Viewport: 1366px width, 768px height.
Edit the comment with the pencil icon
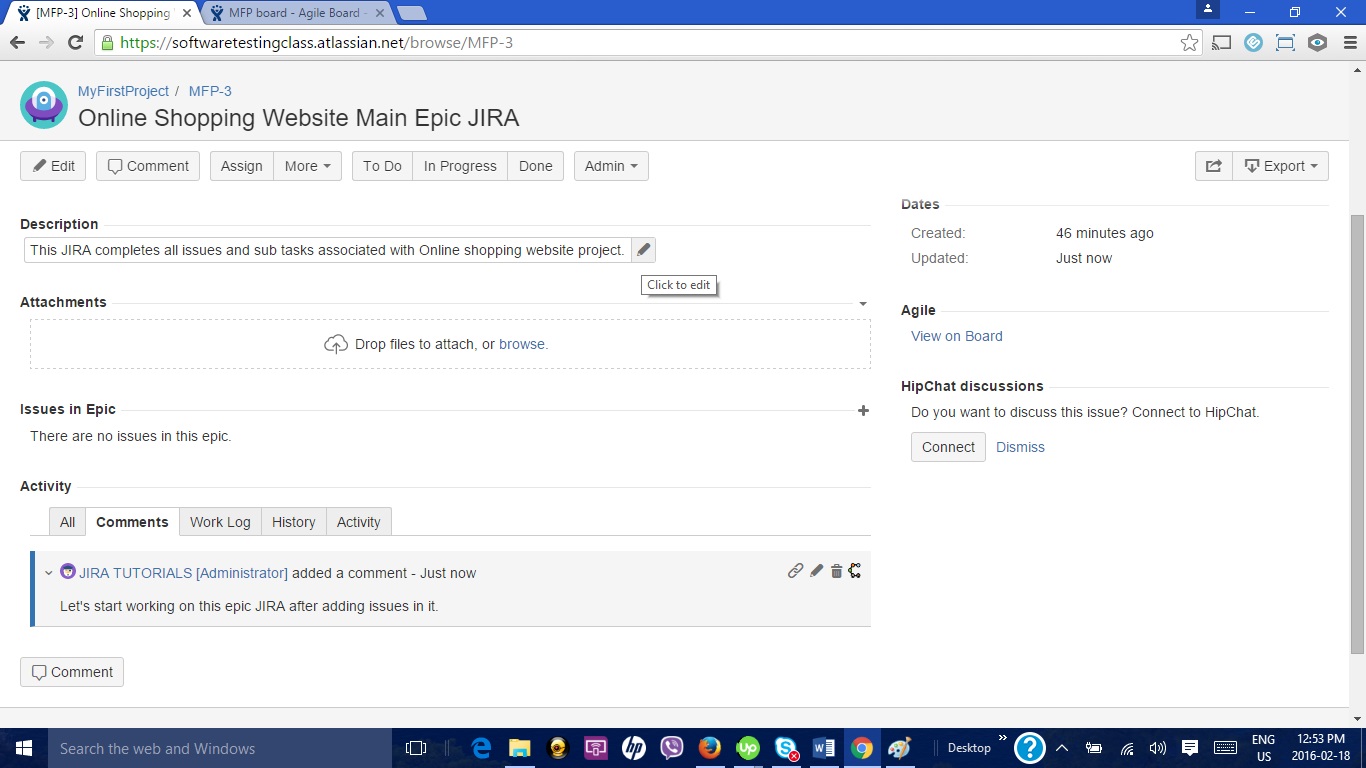(816, 571)
